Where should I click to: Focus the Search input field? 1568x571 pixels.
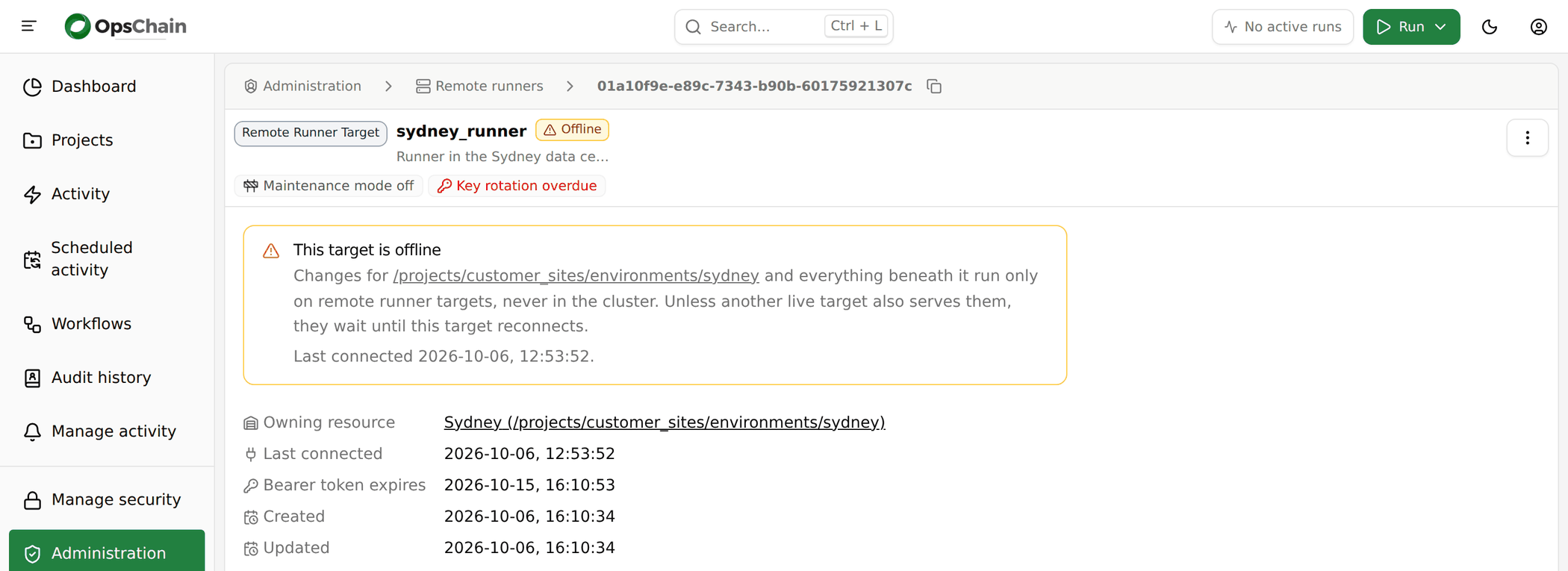783,27
